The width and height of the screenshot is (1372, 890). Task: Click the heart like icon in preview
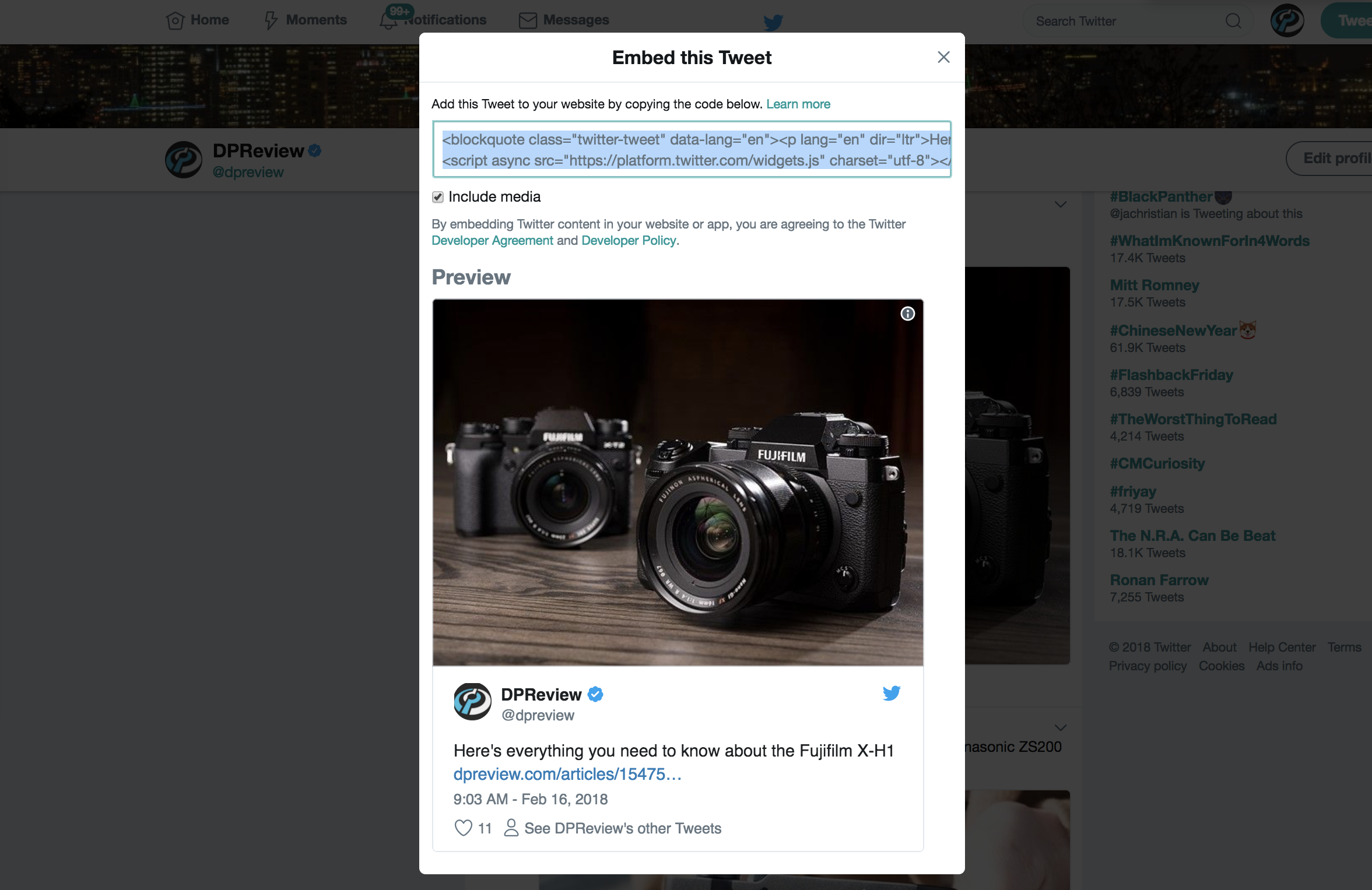tap(463, 828)
